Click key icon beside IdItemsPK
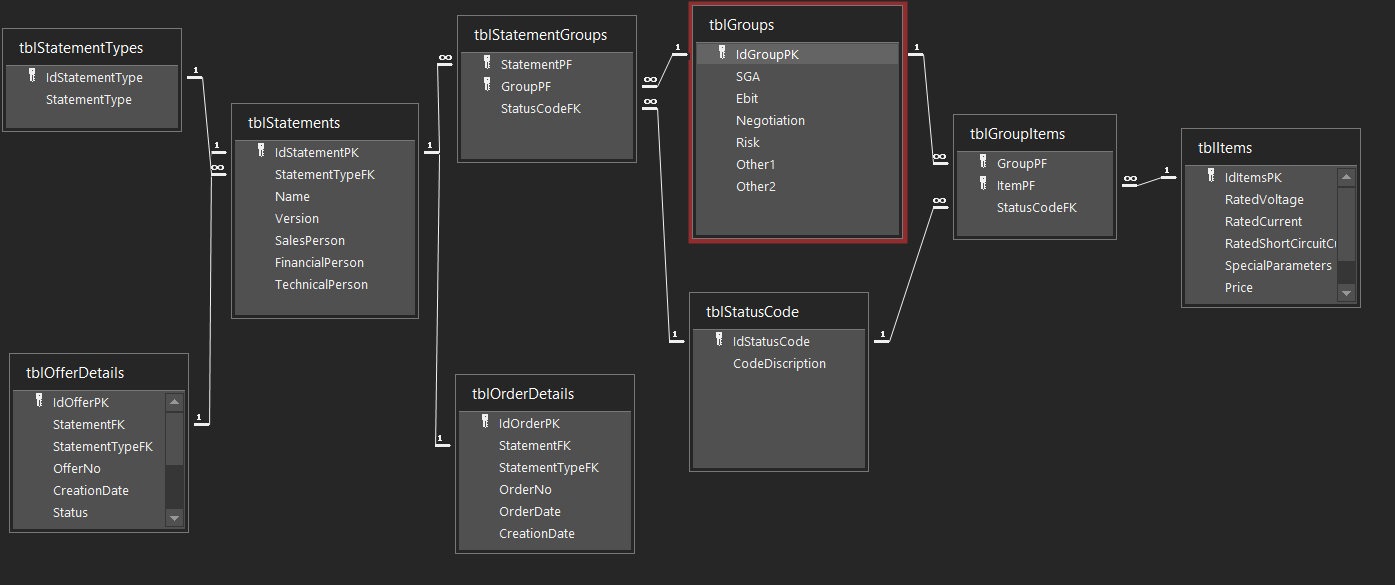1395x585 pixels. click(x=1211, y=176)
